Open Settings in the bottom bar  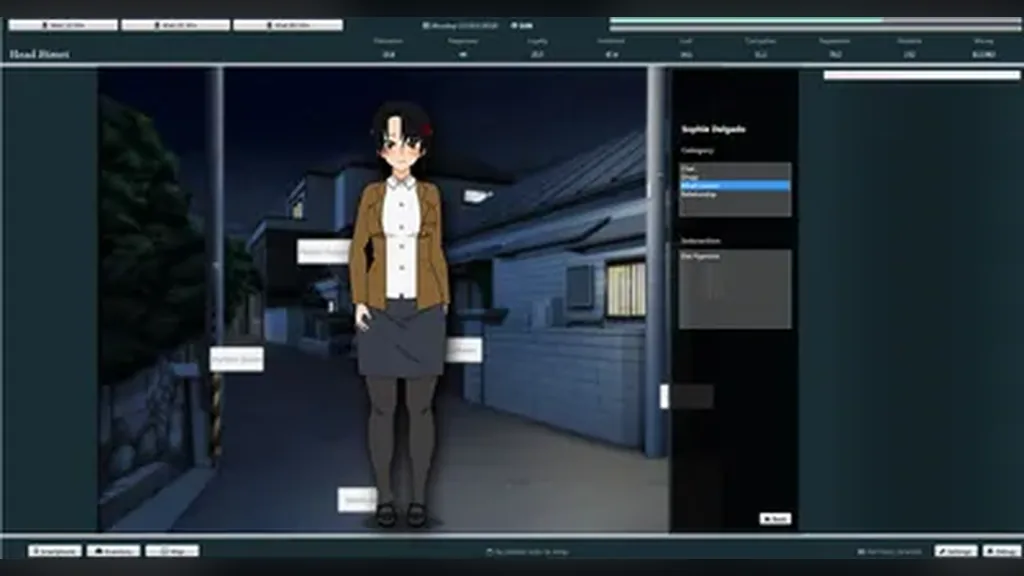tap(955, 551)
